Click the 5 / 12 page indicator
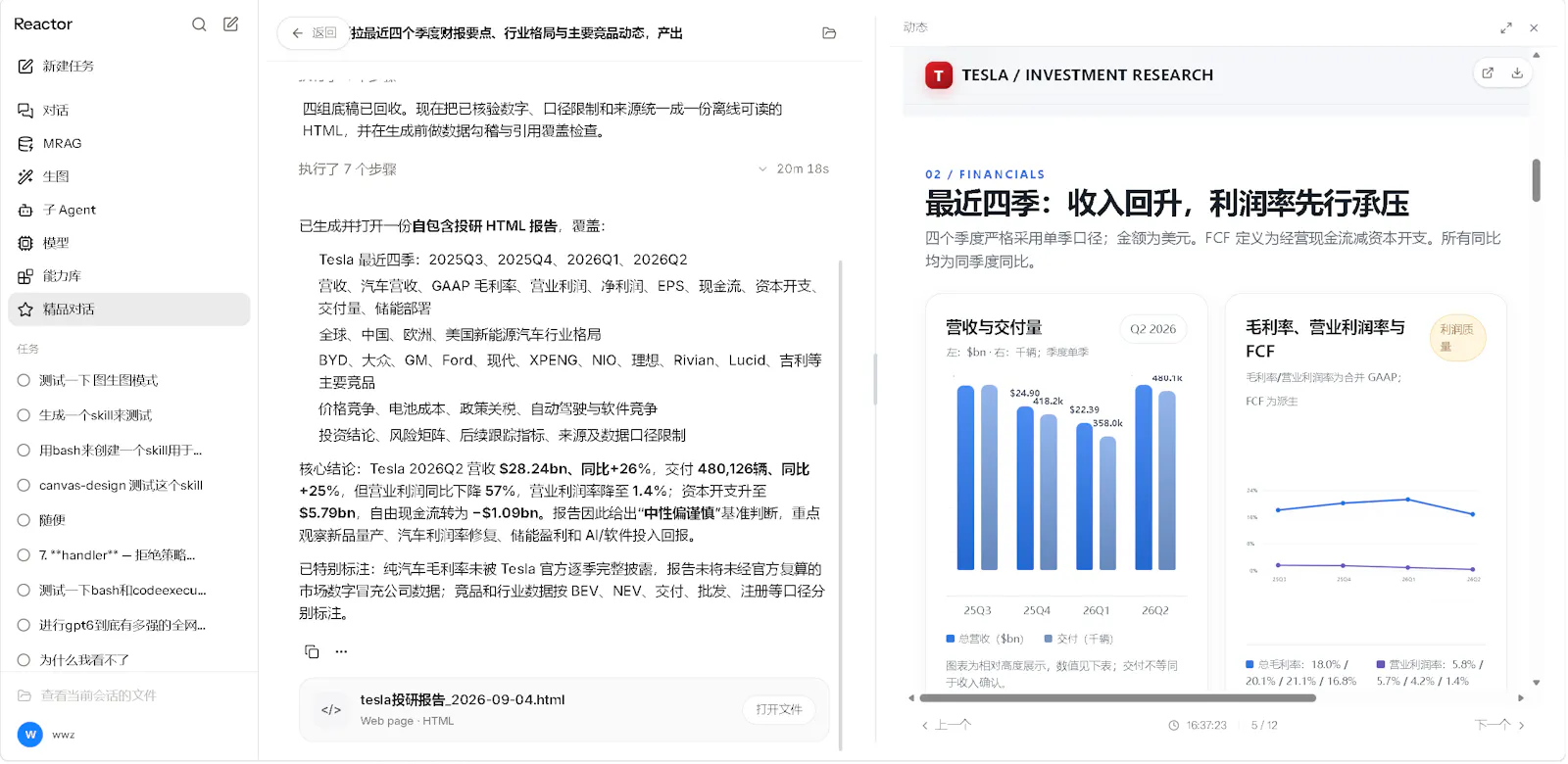The width and height of the screenshot is (1568, 764). pos(1264,726)
